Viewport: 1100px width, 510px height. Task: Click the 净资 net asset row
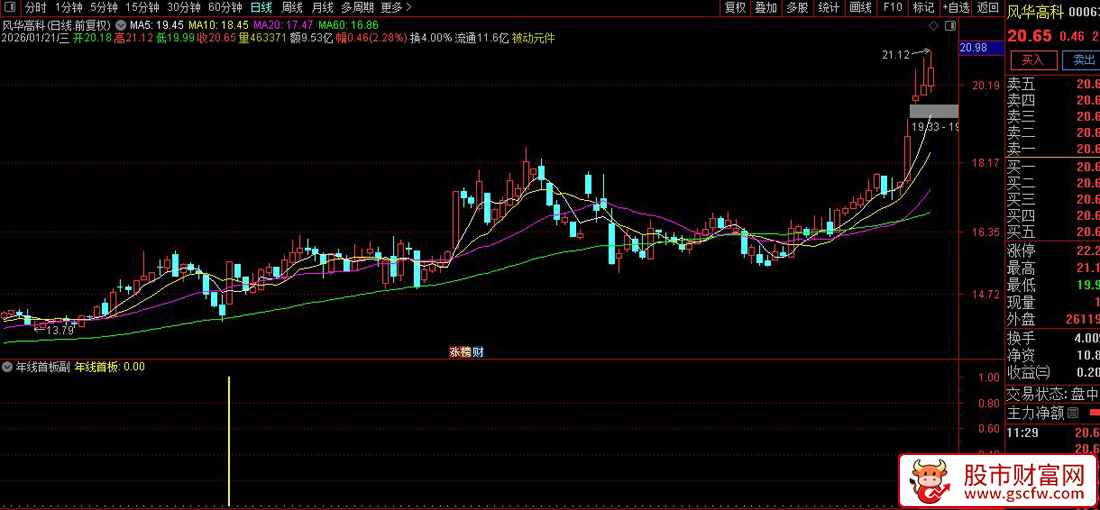click(x=1053, y=354)
